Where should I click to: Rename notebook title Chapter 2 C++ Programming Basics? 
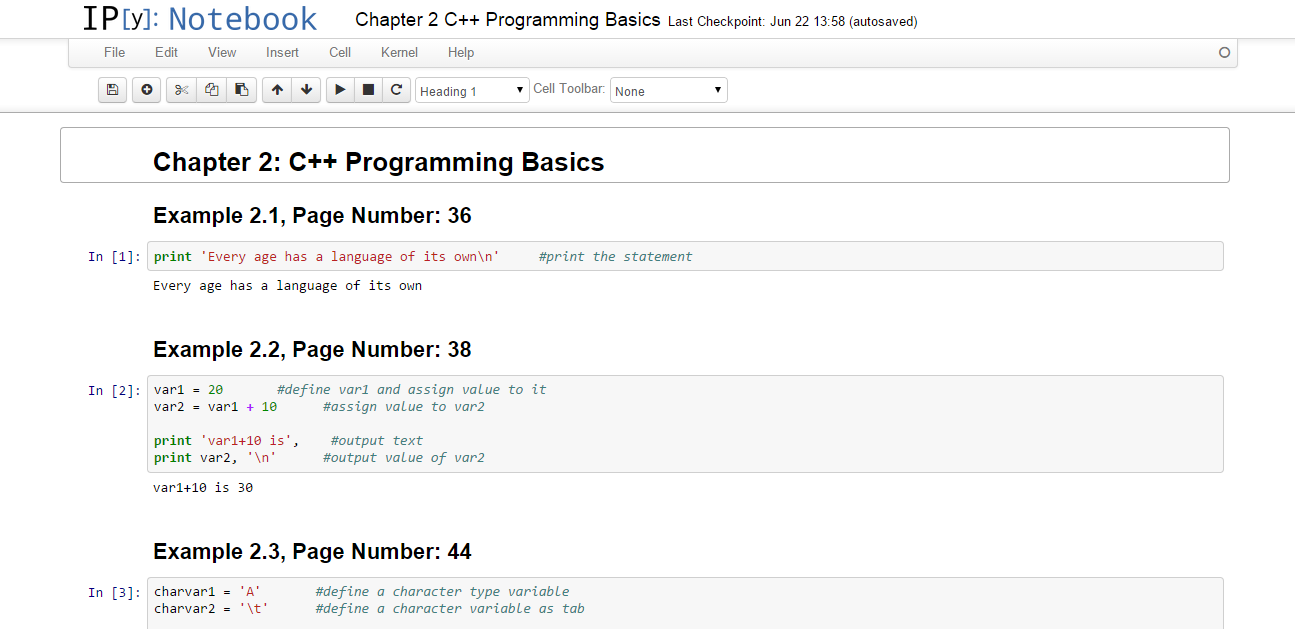(x=507, y=20)
